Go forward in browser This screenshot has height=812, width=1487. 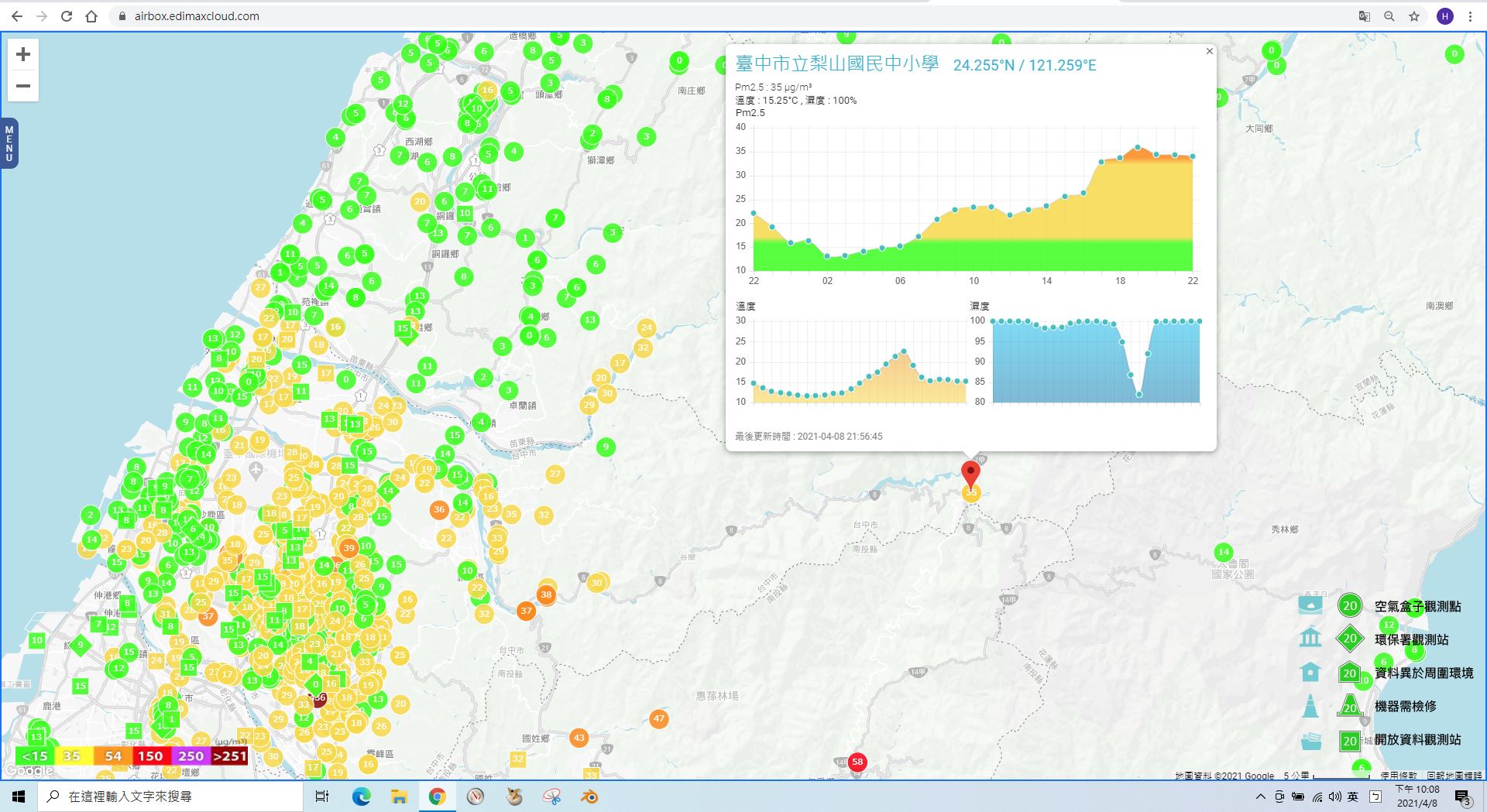(x=42, y=16)
